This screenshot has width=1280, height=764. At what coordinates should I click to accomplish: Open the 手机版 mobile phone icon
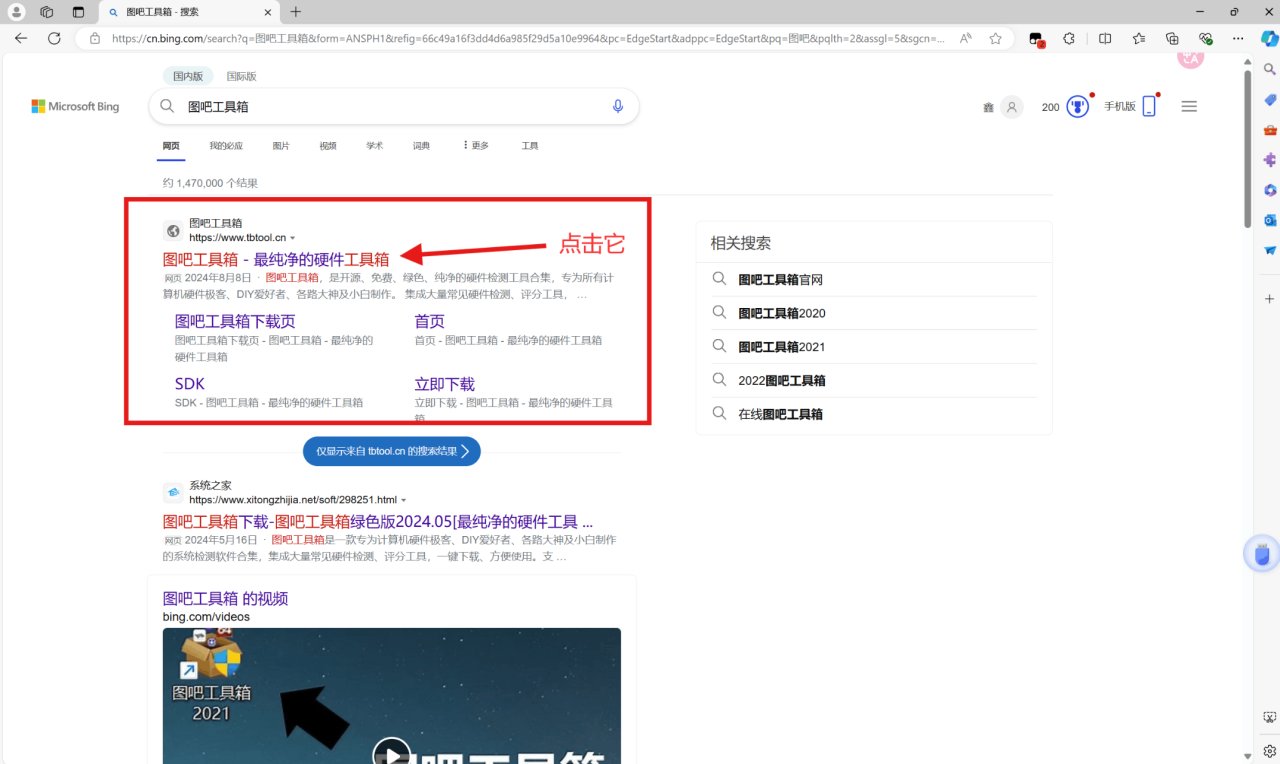click(x=1149, y=106)
